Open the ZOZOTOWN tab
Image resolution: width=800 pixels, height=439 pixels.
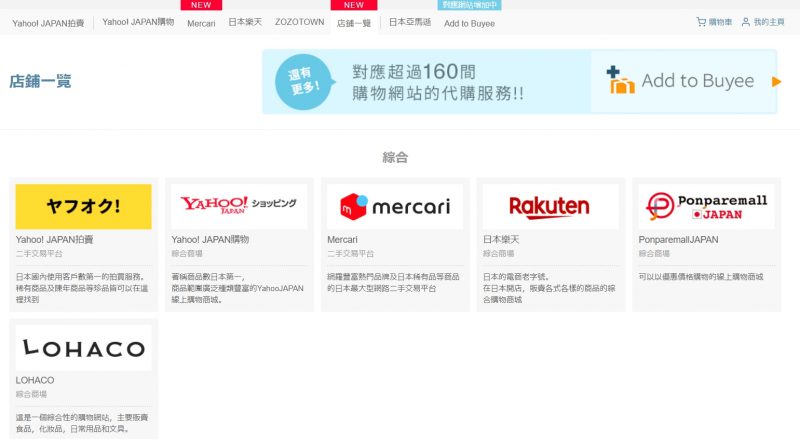pyautogui.click(x=299, y=22)
